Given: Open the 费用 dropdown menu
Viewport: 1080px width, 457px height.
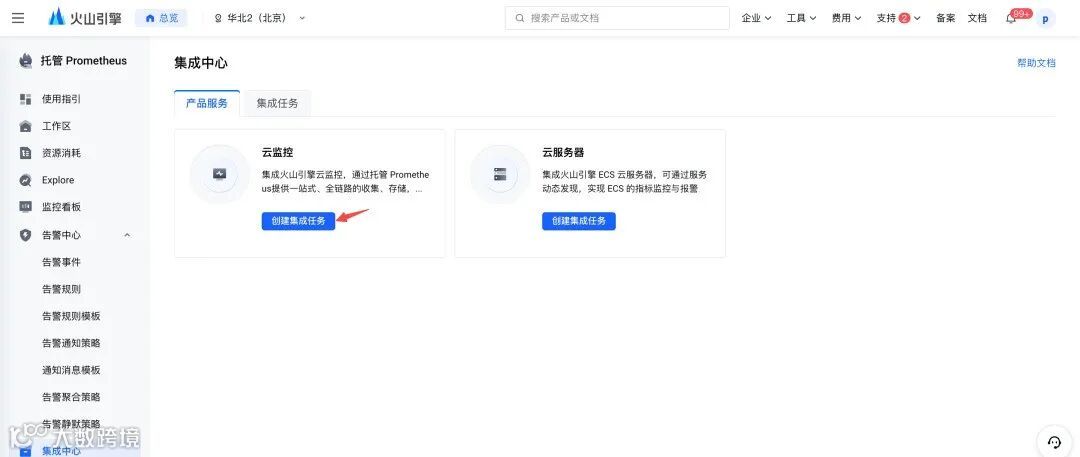Looking at the screenshot, I should [847, 18].
